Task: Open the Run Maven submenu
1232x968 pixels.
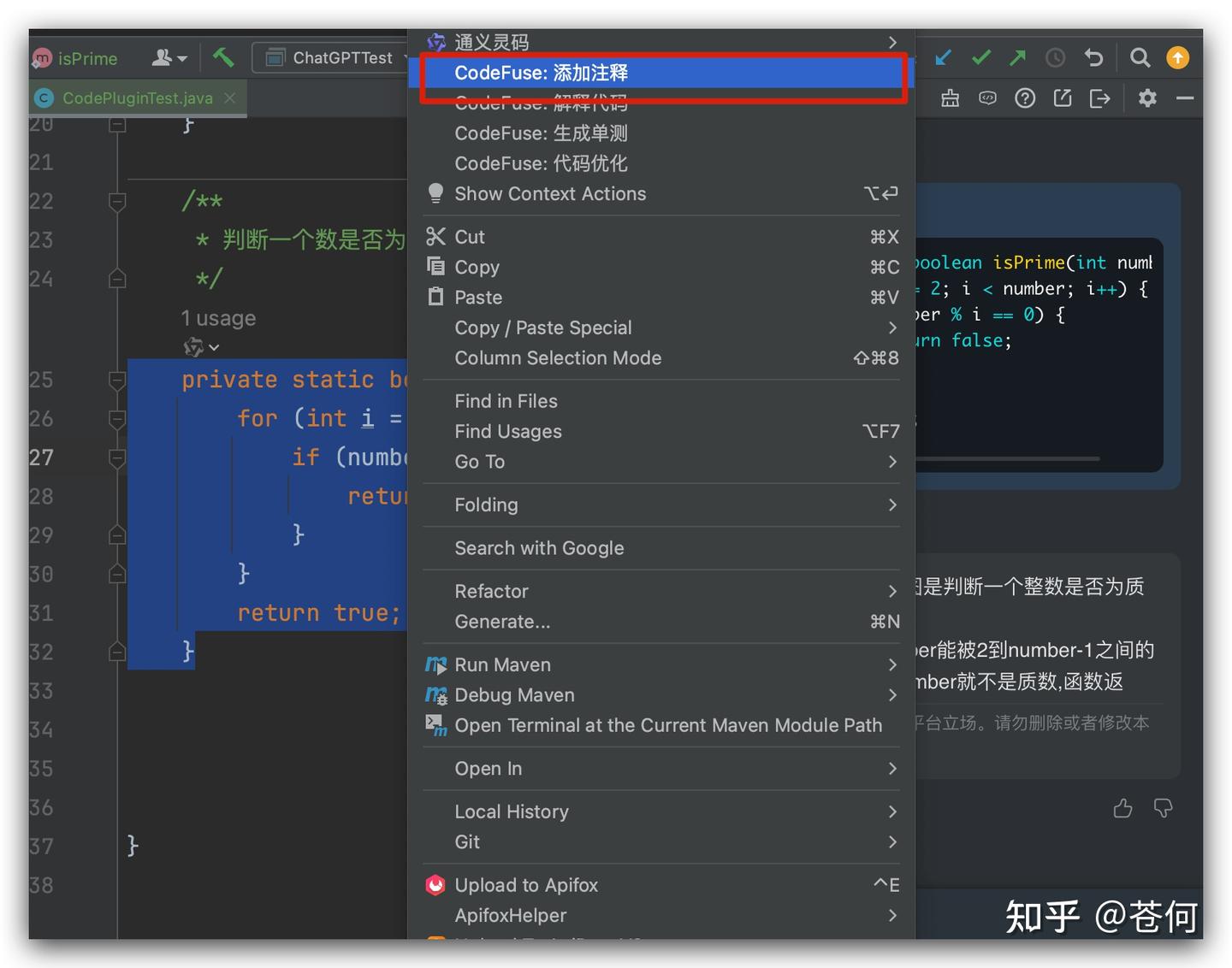Action: coord(662,665)
